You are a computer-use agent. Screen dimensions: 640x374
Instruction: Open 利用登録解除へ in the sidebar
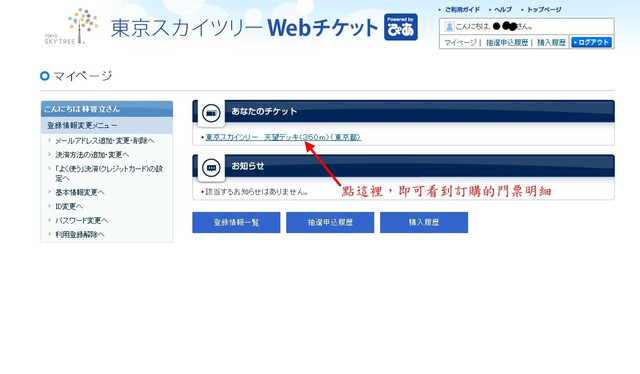coord(80,234)
